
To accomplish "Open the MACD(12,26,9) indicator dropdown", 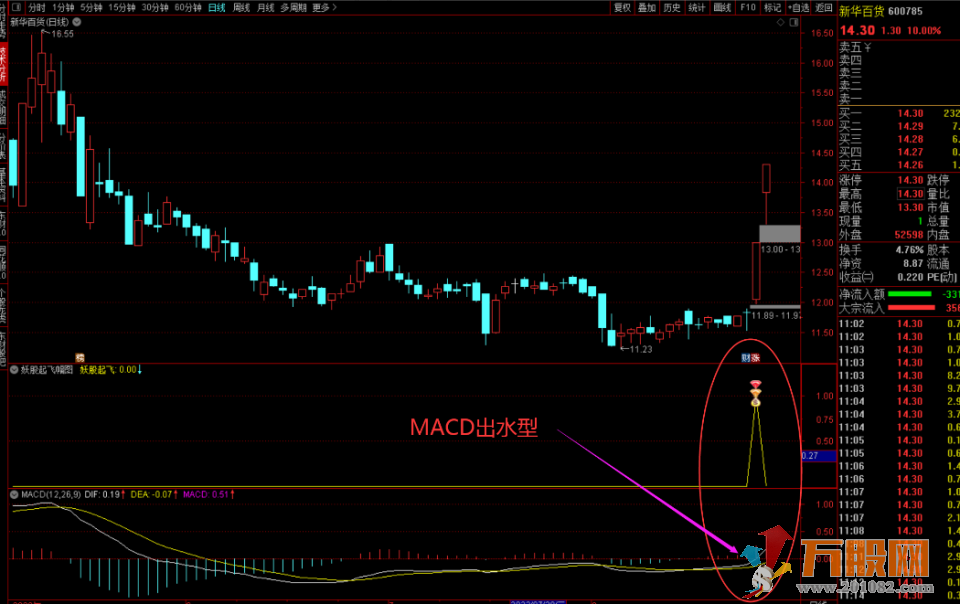I will (x=13, y=494).
